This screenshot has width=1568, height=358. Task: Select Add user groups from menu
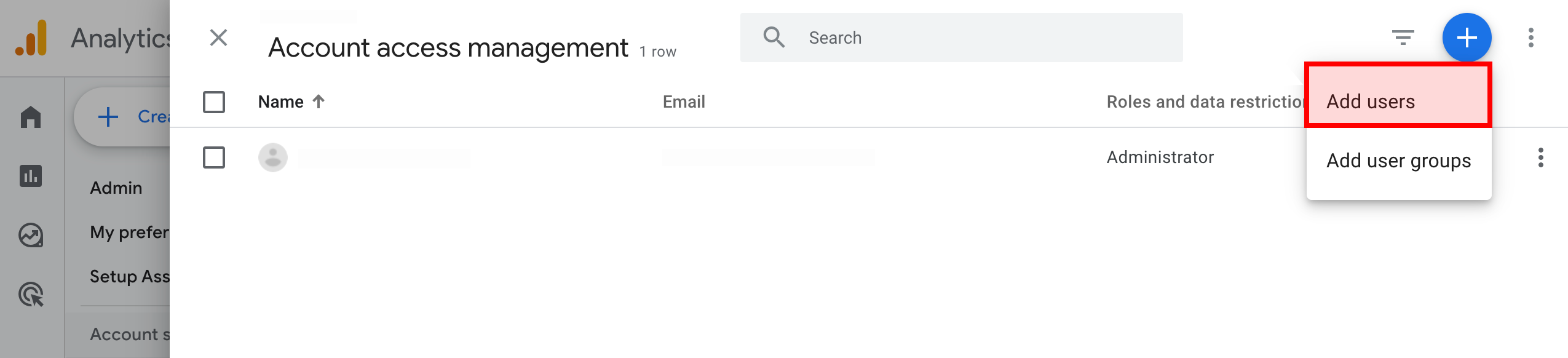[x=1398, y=161]
